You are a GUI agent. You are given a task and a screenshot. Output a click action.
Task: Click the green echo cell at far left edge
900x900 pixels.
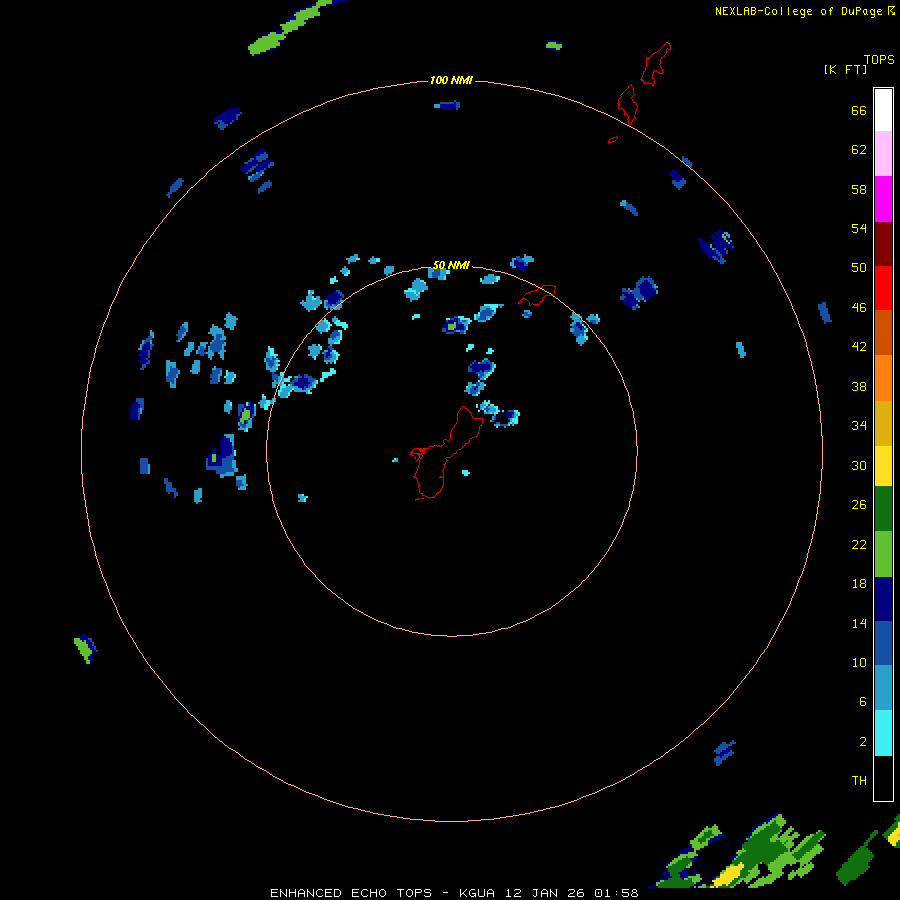click(x=86, y=649)
